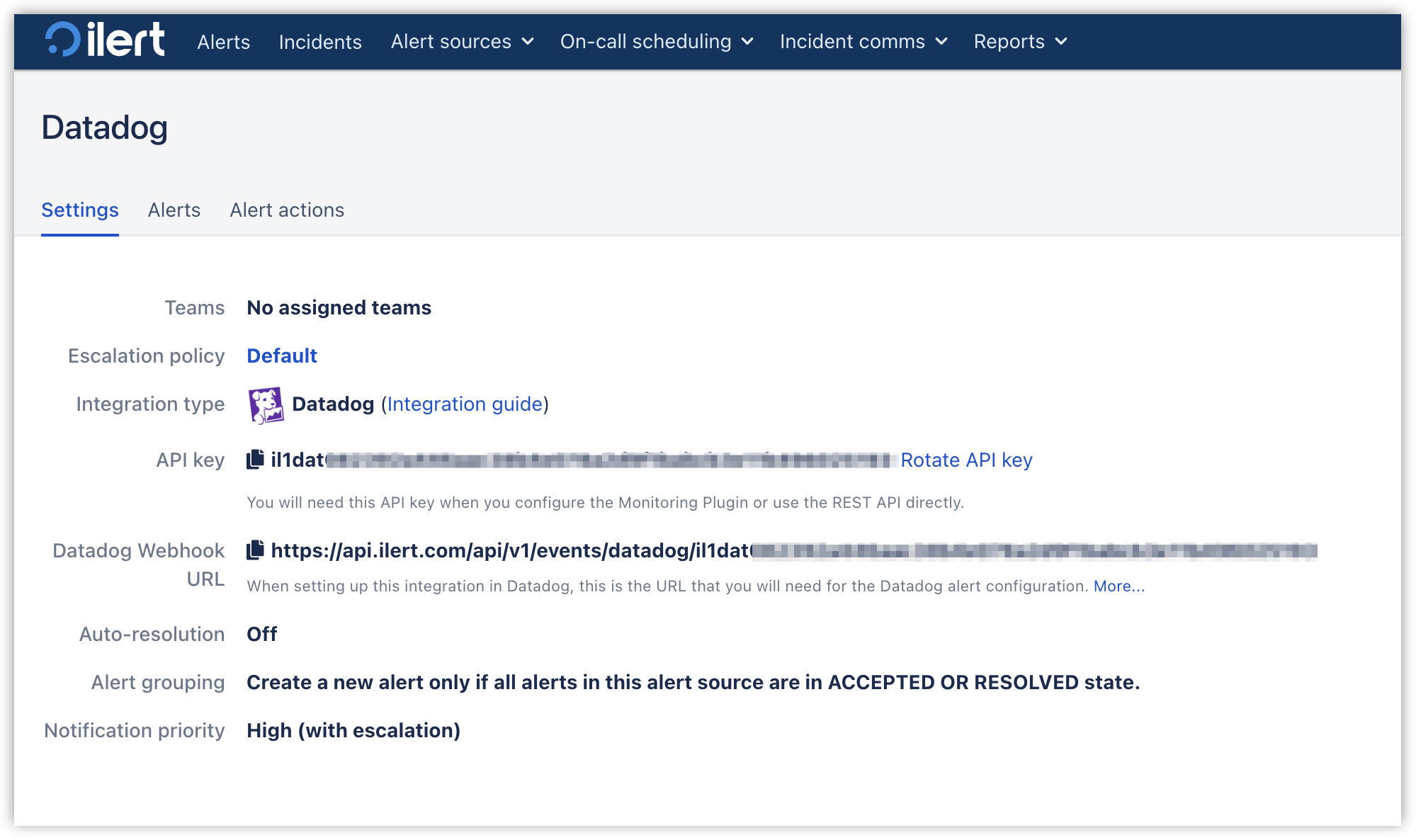Open the On-call scheduling menu

pyautogui.click(x=656, y=42)
